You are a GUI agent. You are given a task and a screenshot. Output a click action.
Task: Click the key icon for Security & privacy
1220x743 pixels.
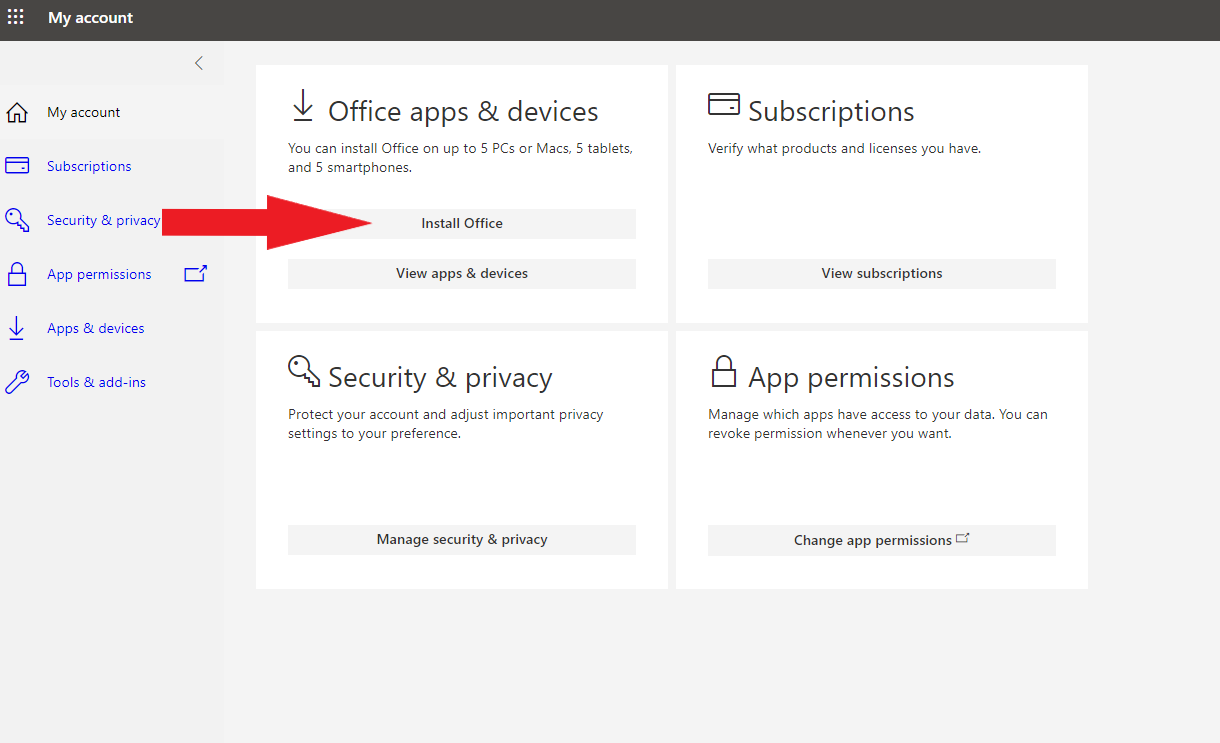point(17,220)
